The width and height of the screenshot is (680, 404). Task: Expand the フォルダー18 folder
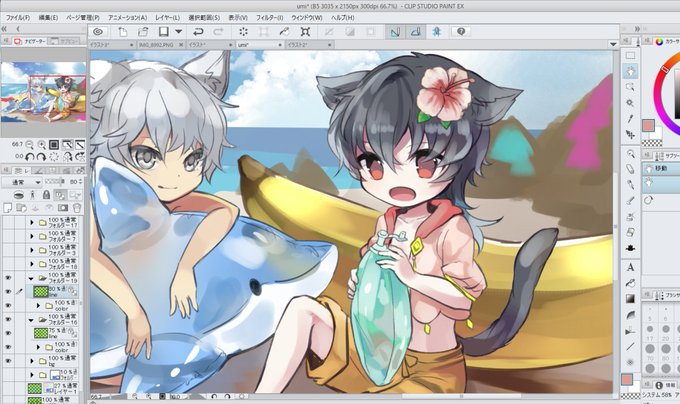tap(32, 264)
